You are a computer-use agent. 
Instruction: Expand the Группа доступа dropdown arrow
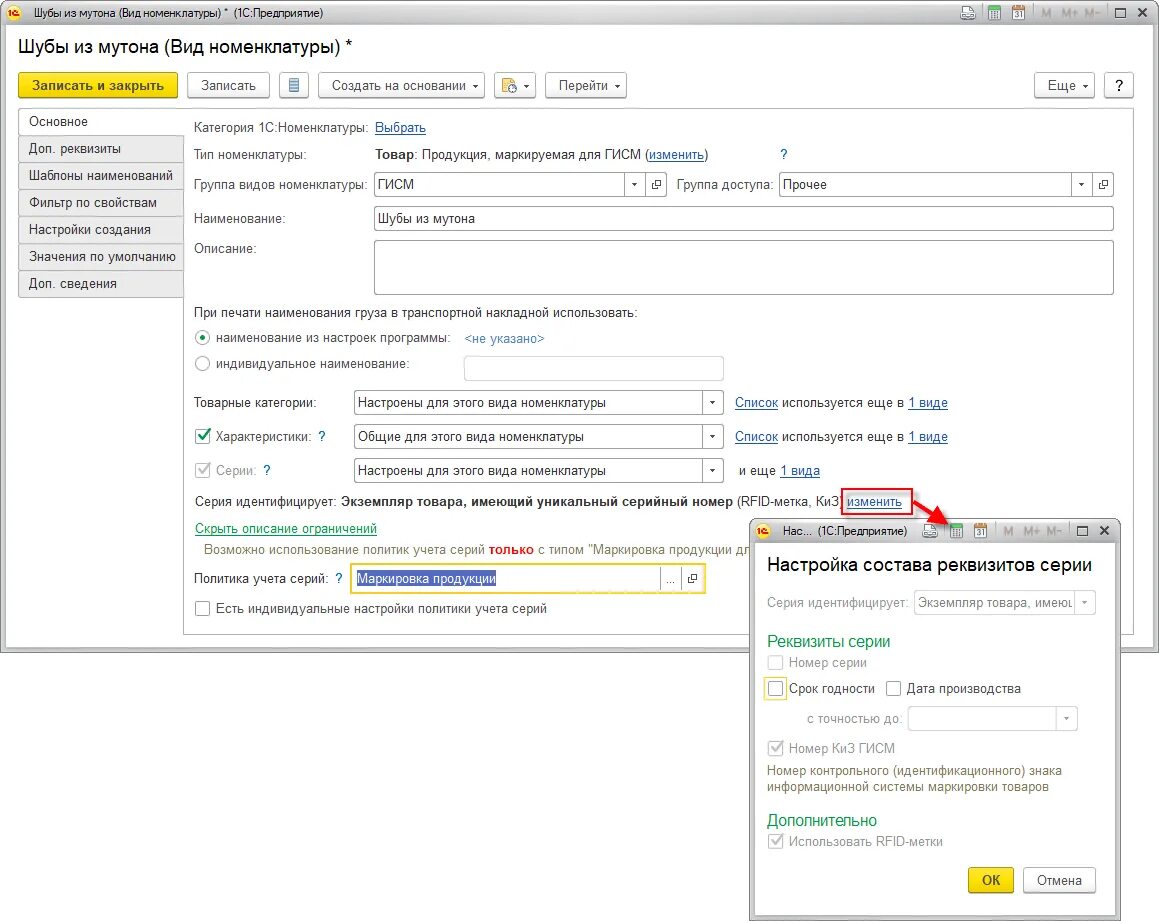(x=1081, y=185)
